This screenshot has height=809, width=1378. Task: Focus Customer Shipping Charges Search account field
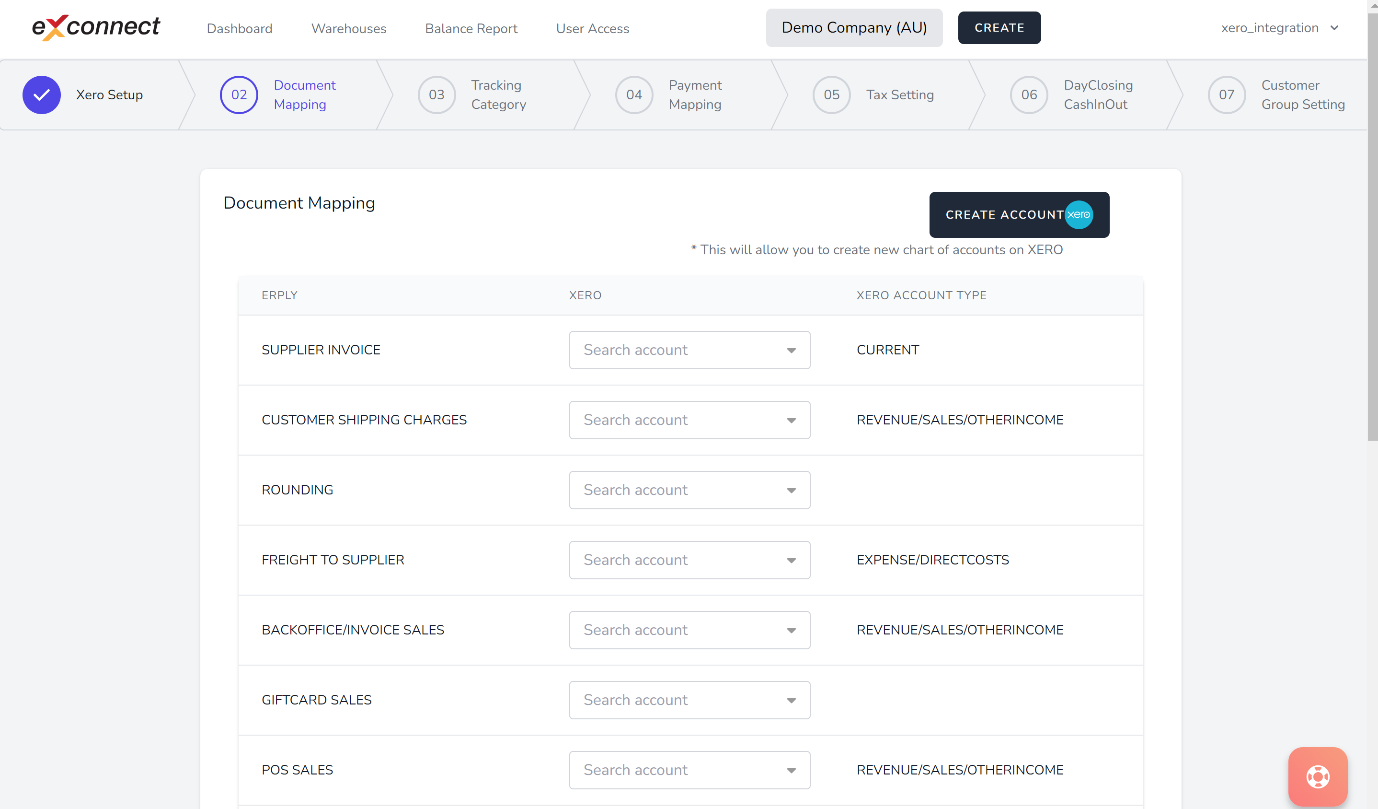click(x=690, y=420)
